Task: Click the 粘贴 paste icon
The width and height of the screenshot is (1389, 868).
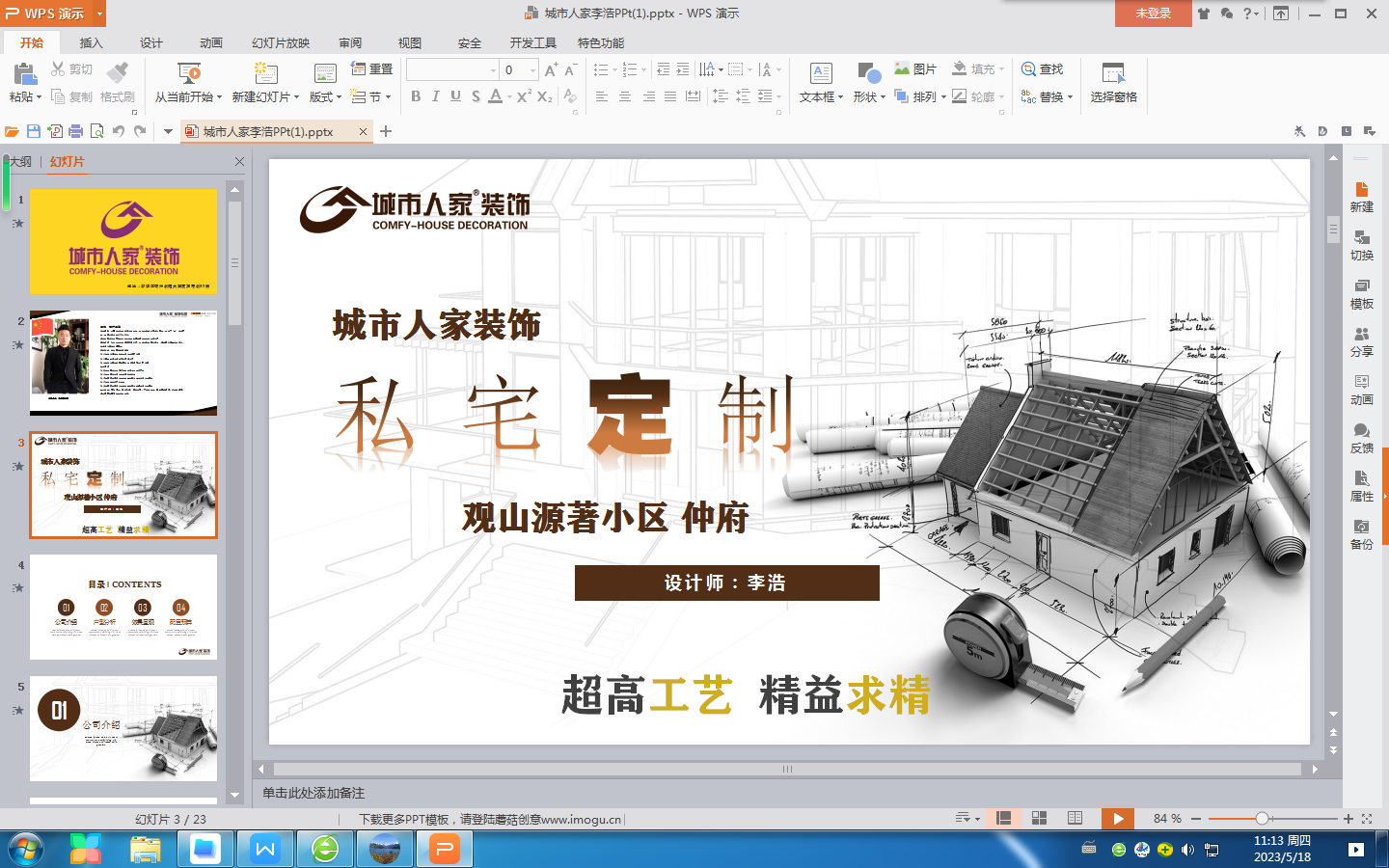Action: tap(25, 73)
